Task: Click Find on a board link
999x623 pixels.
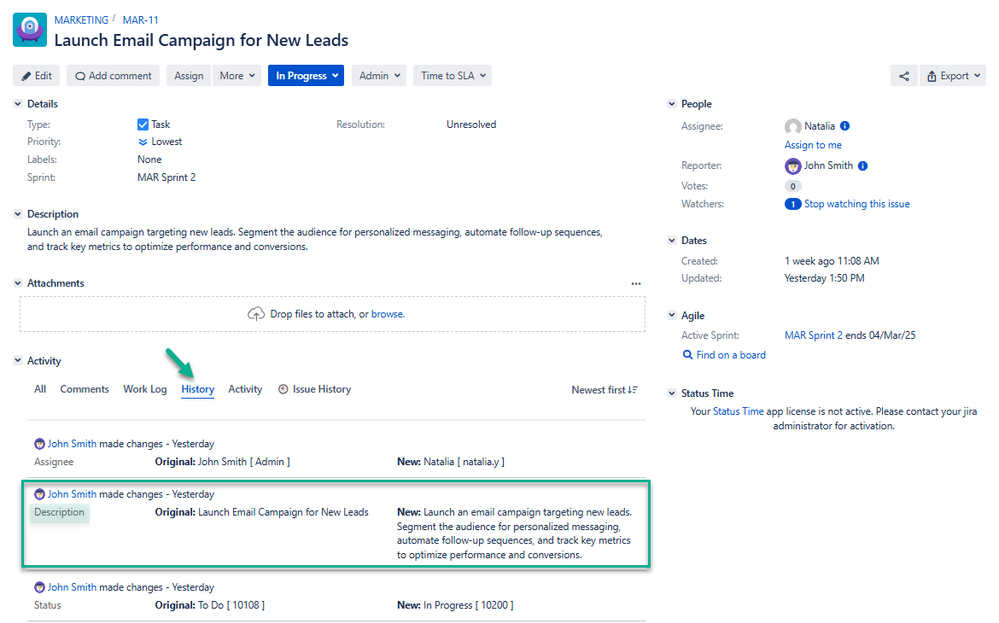Action: click(731, 355)
